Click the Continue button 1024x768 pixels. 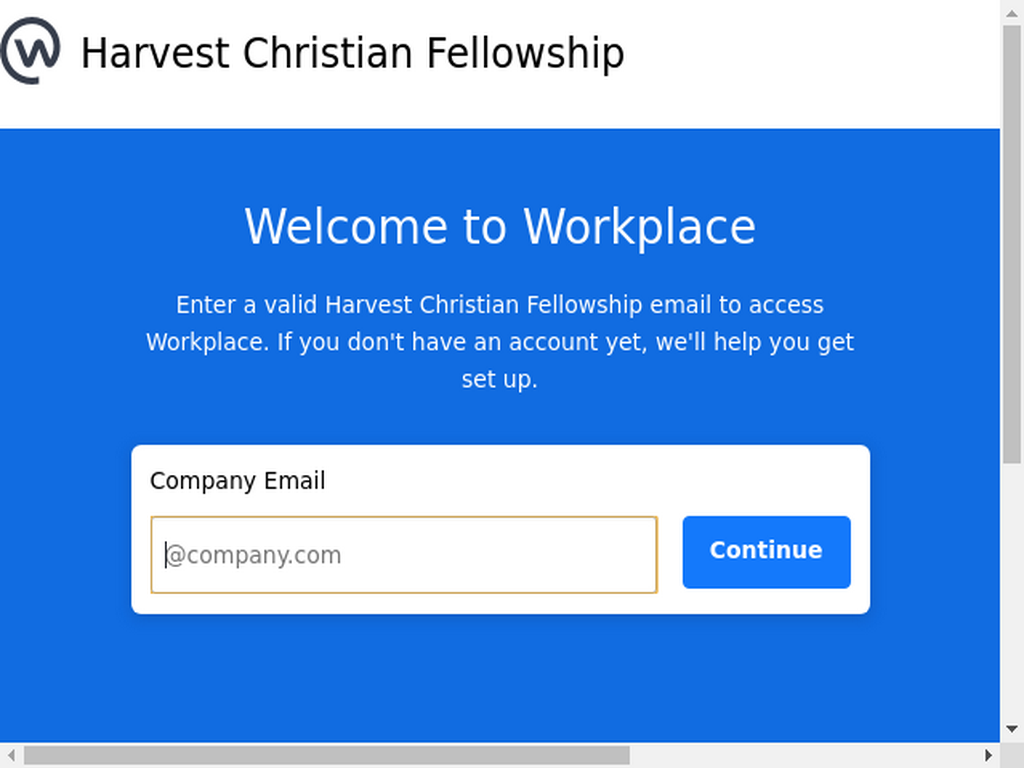point(766,552)
